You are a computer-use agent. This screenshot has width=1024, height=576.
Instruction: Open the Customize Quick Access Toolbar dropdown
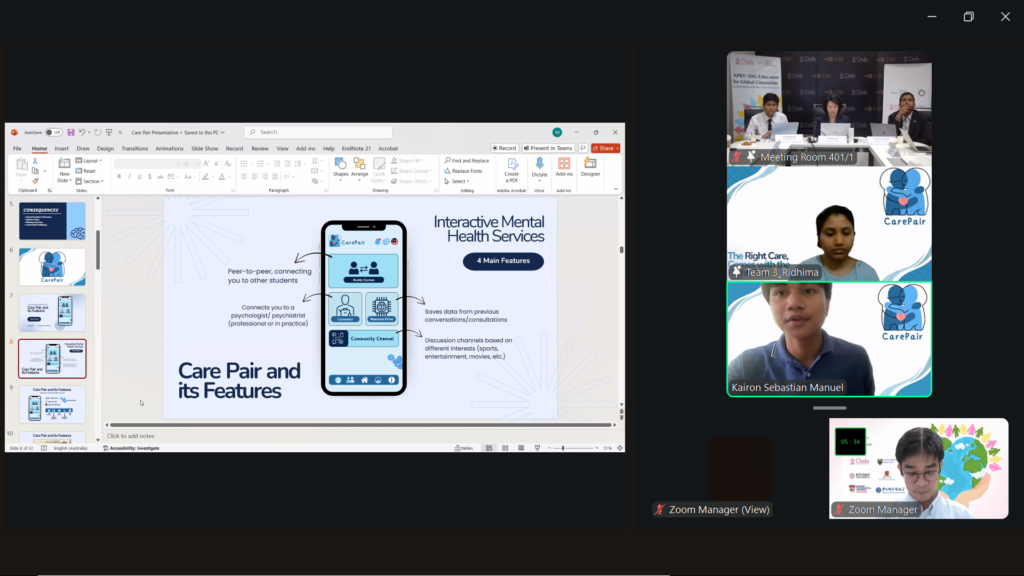coord(120,133)
